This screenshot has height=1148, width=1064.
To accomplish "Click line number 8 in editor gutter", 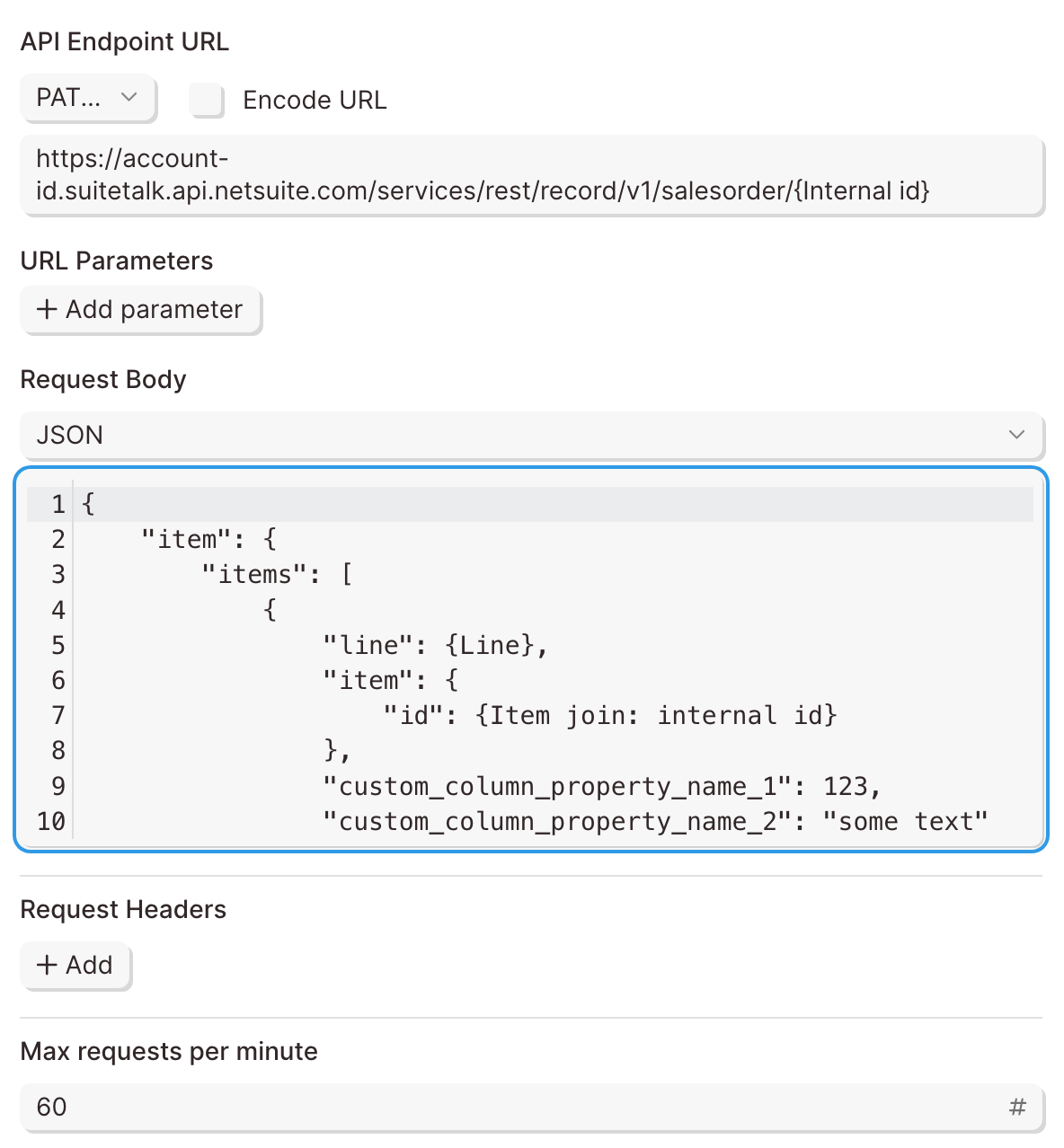I will pyautogui.click(x=58, y=751).
